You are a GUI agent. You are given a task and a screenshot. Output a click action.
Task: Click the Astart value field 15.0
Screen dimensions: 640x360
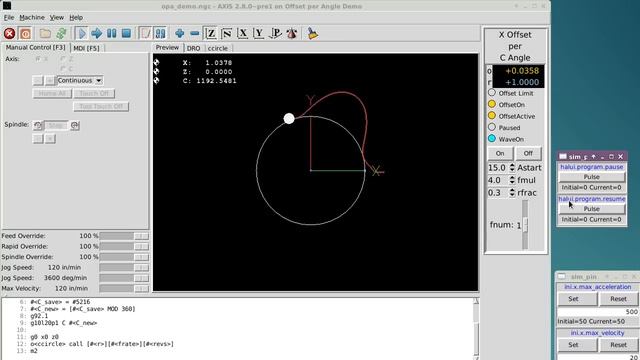click(498, 168)
